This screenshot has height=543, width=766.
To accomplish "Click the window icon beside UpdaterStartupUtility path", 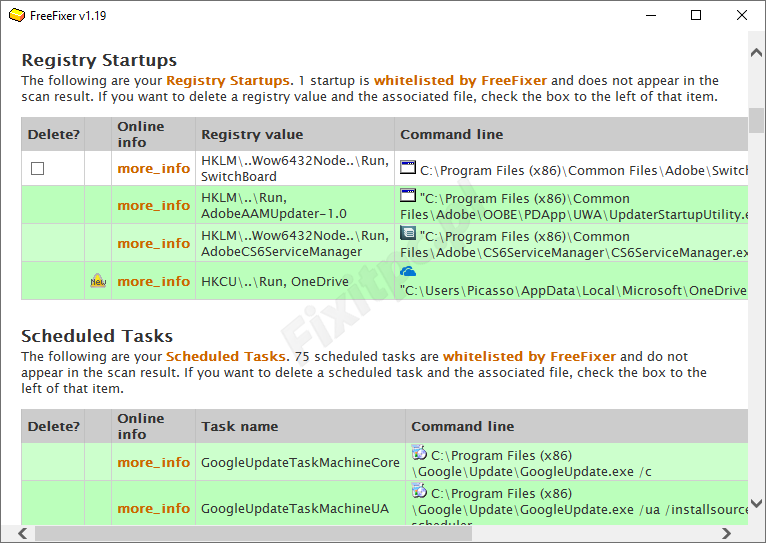I will point(408,195).
